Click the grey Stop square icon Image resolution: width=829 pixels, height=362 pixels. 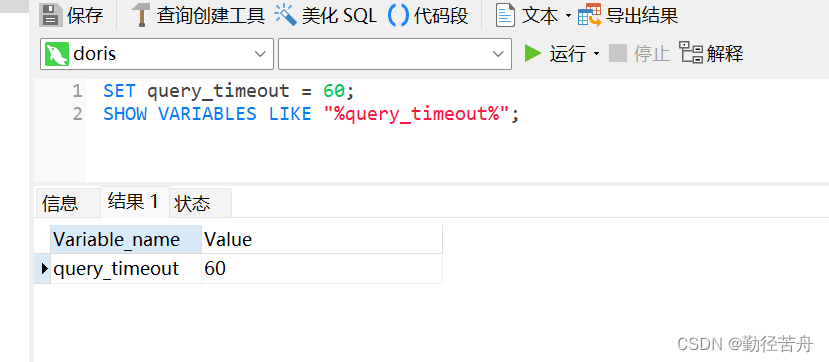pyautogui.click(x=618, y=53)
